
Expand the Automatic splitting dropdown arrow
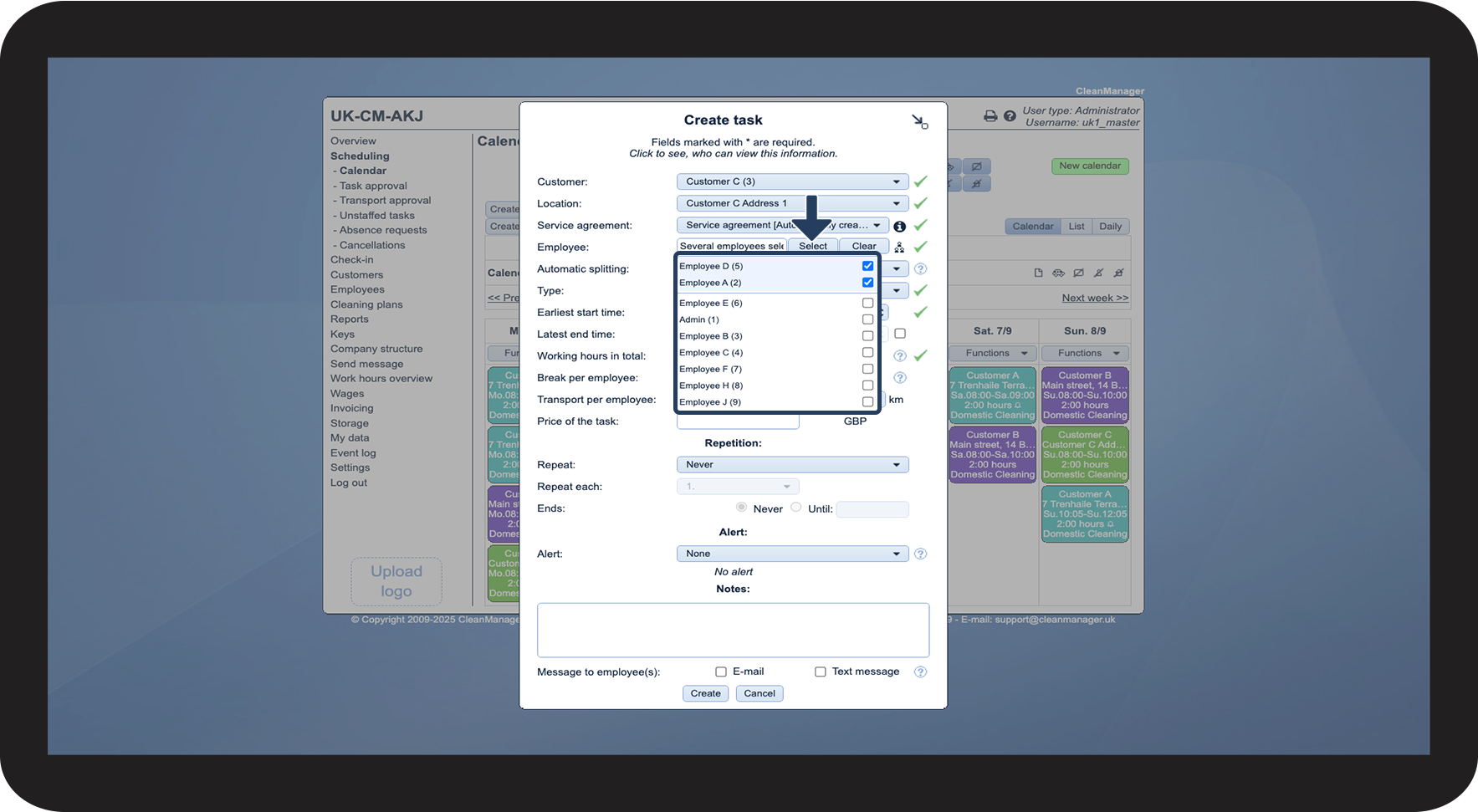[x=896, y=269]
